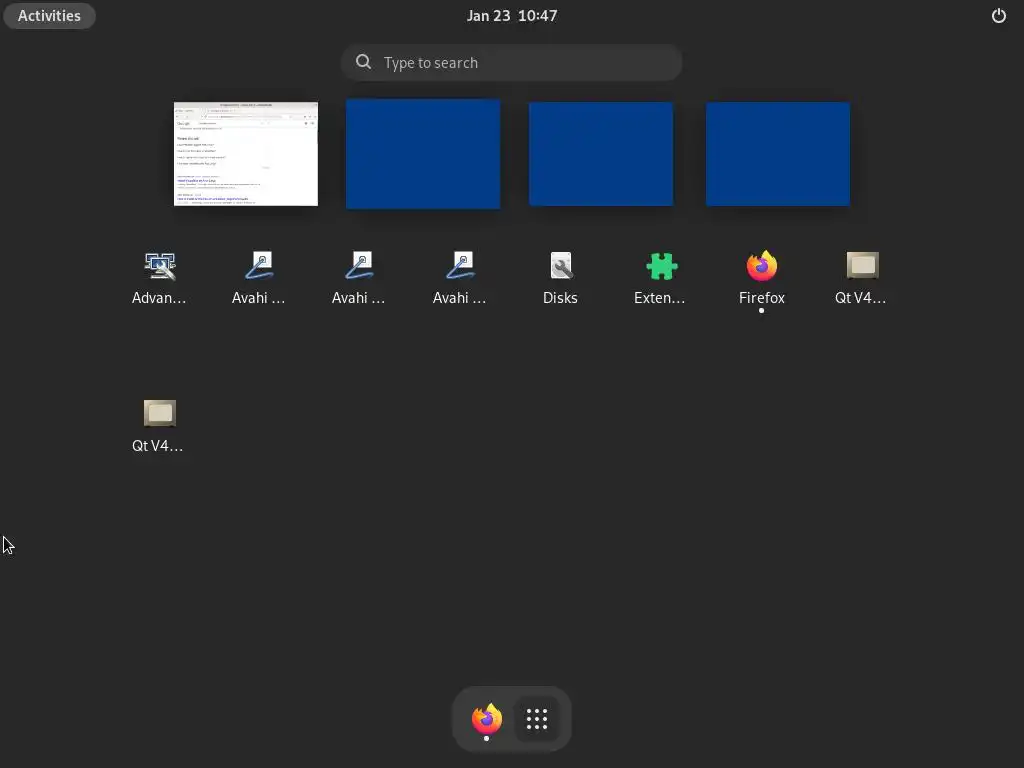
Task: Open the green Extensions puzzle icon
Action: pos(660,278)
